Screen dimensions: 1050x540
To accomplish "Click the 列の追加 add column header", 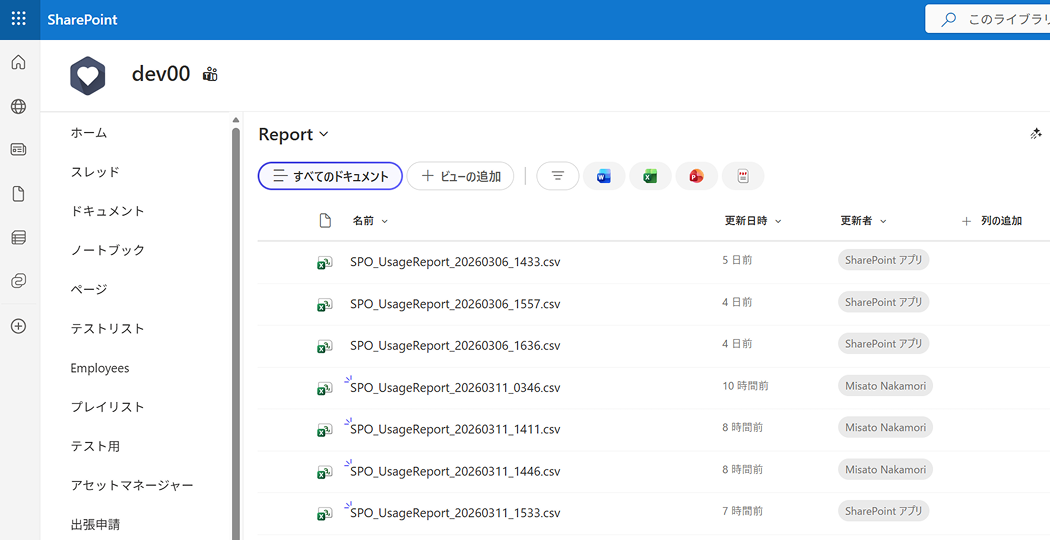I will [x=991, y=221].
